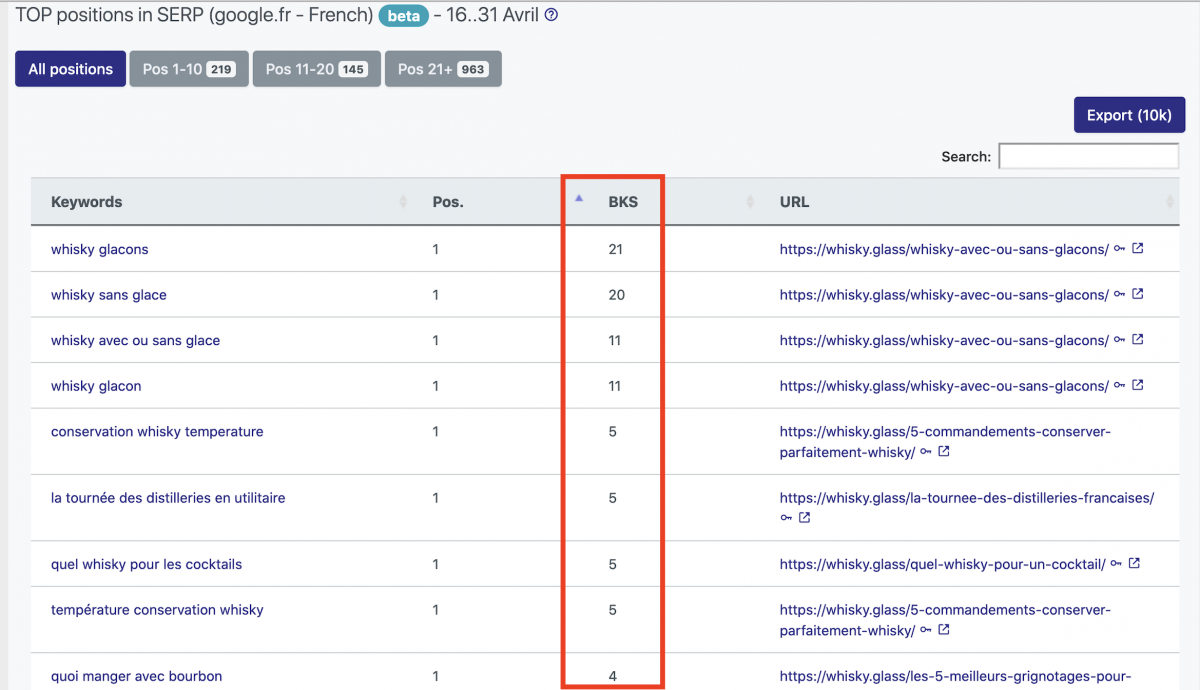Open the external link icon beside whisky glacons URL
The height and width of the screenshot is (690, 1200).
(x=1137, y=249)
